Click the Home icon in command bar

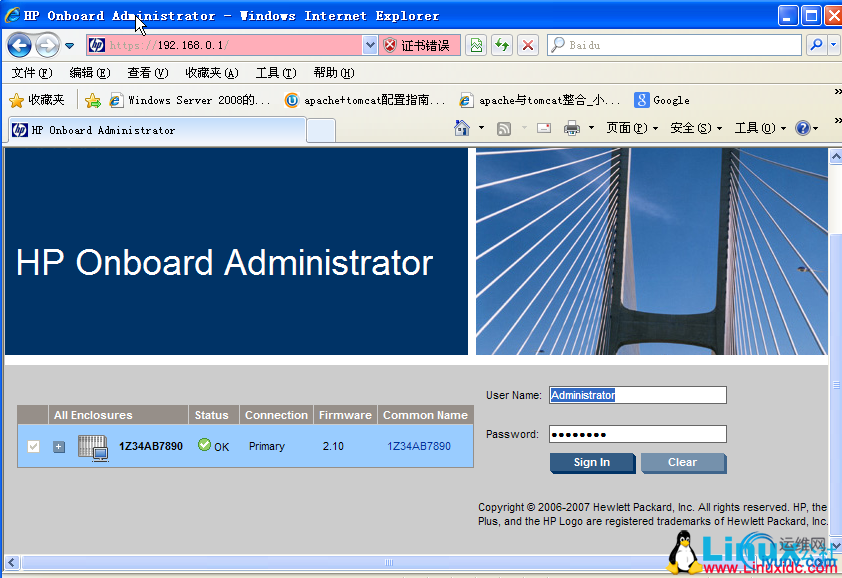pos(462,128)
